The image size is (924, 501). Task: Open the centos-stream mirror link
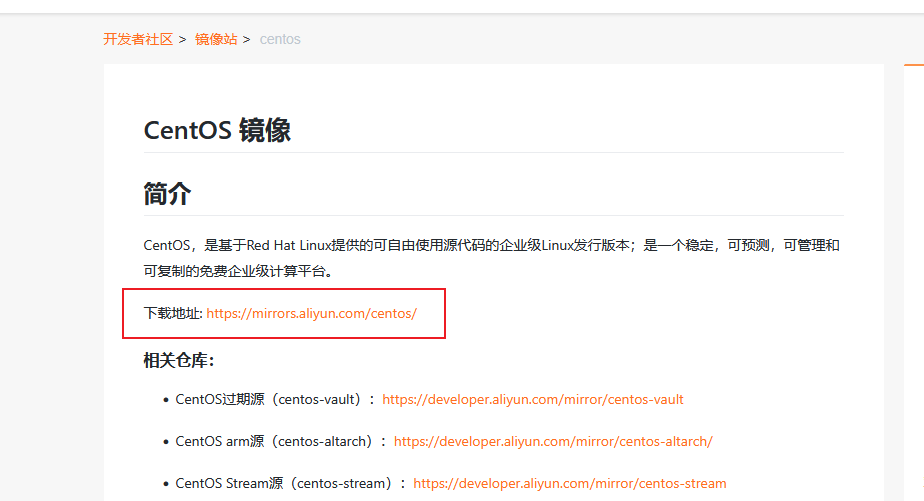coord(570,483)
